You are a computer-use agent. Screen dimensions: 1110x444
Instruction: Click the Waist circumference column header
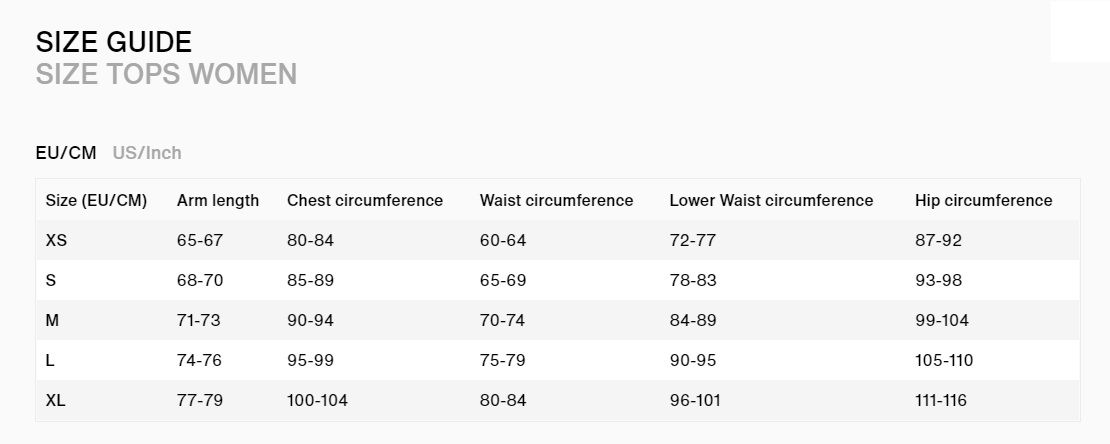pos(556,200)
